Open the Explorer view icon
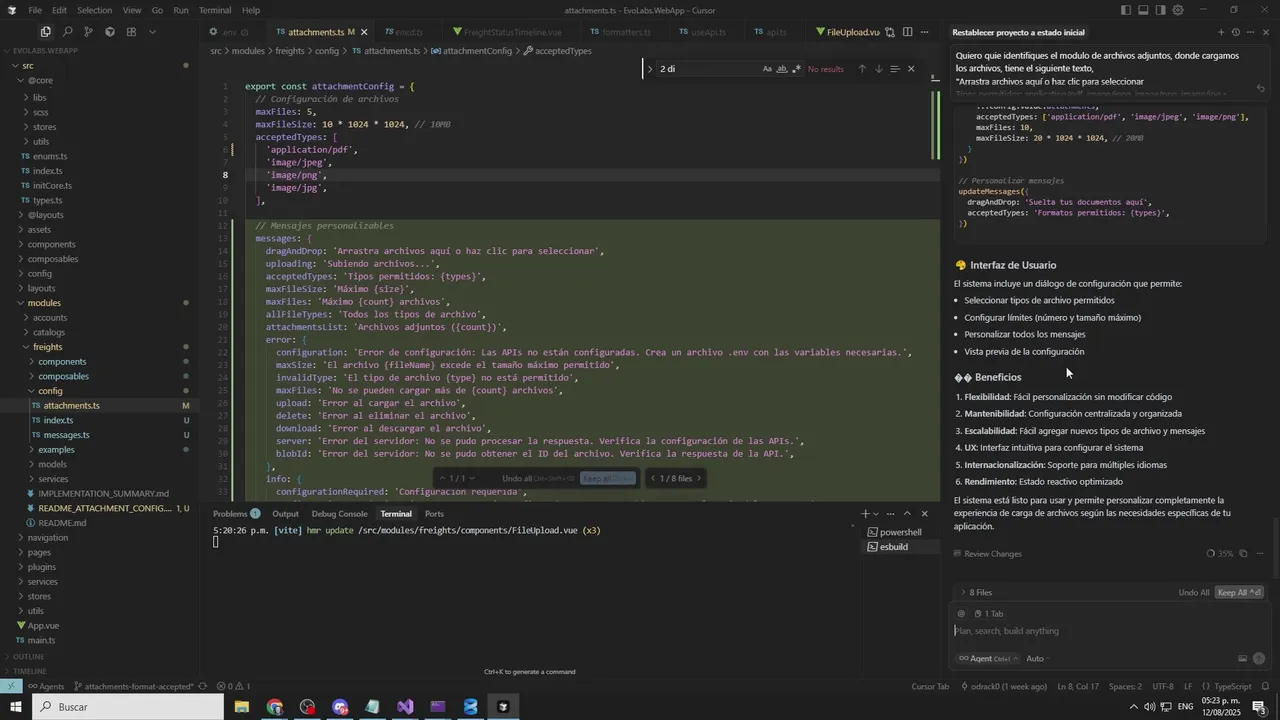This screenshot has height=720, width=1280. [x=45, y=32]
